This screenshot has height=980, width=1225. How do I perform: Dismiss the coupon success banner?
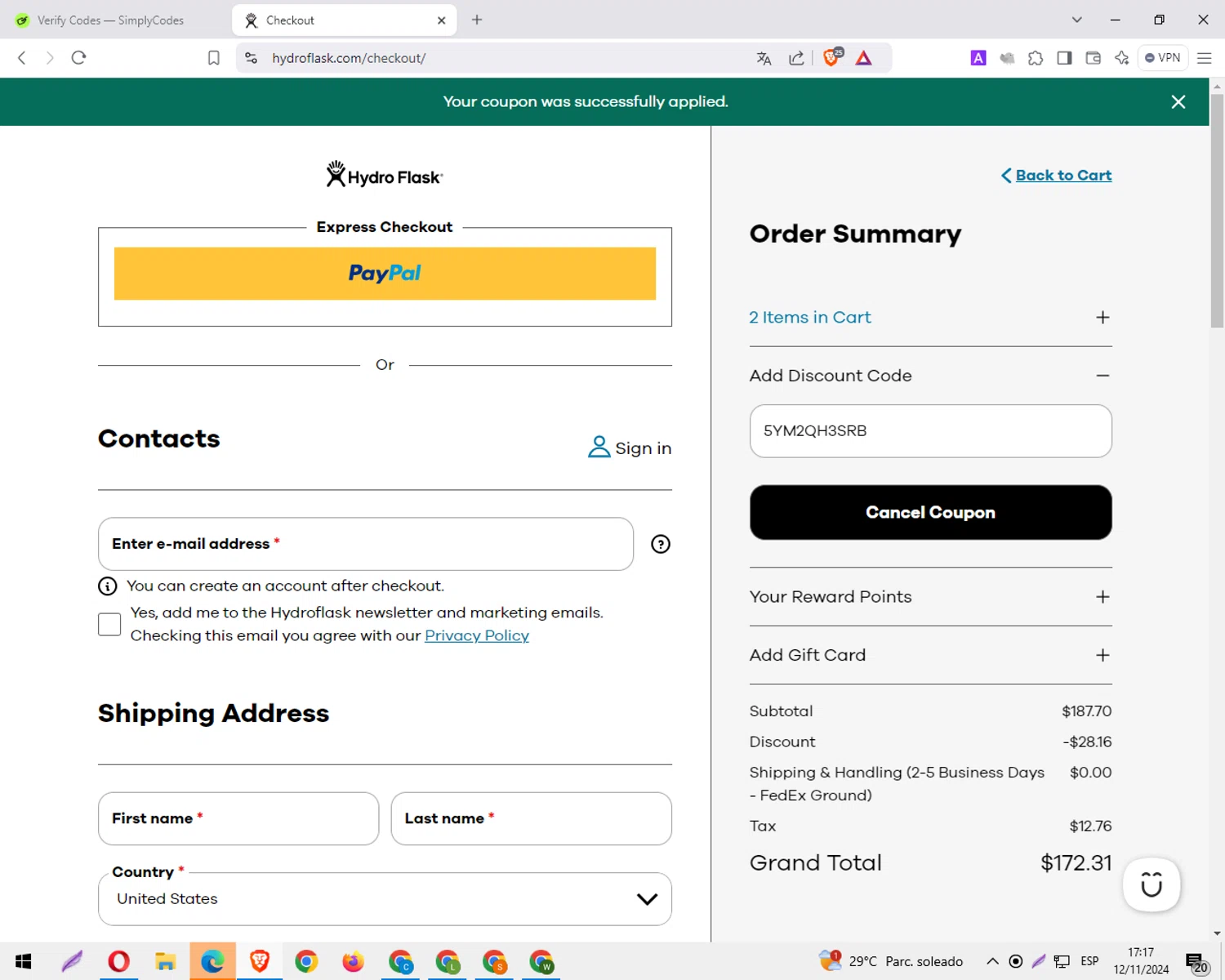click(x=1178, y=102)
